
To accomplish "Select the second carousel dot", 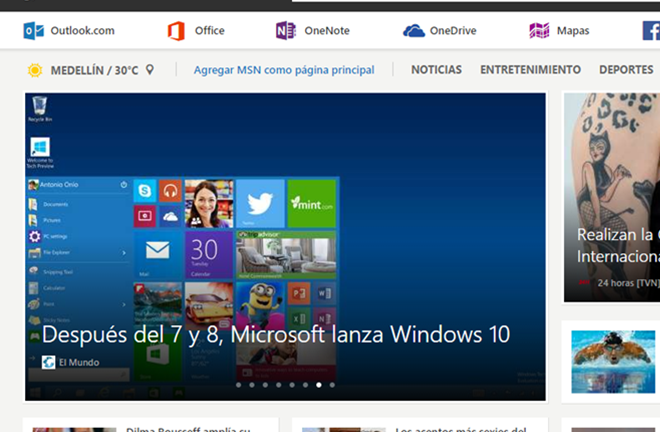I will click(252, 385).
